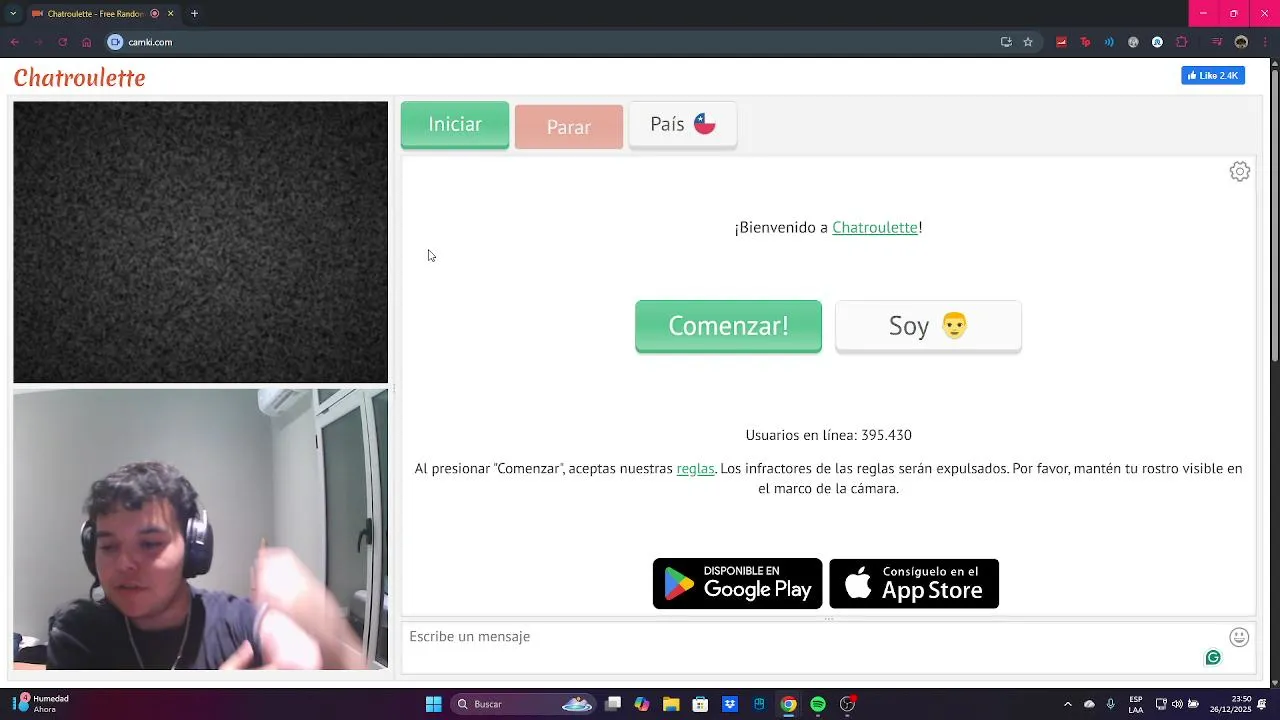This screenshot has width=1280, height=720.
Task: Launch Copilot from the taskbar
Action: (x=642, y=704)
